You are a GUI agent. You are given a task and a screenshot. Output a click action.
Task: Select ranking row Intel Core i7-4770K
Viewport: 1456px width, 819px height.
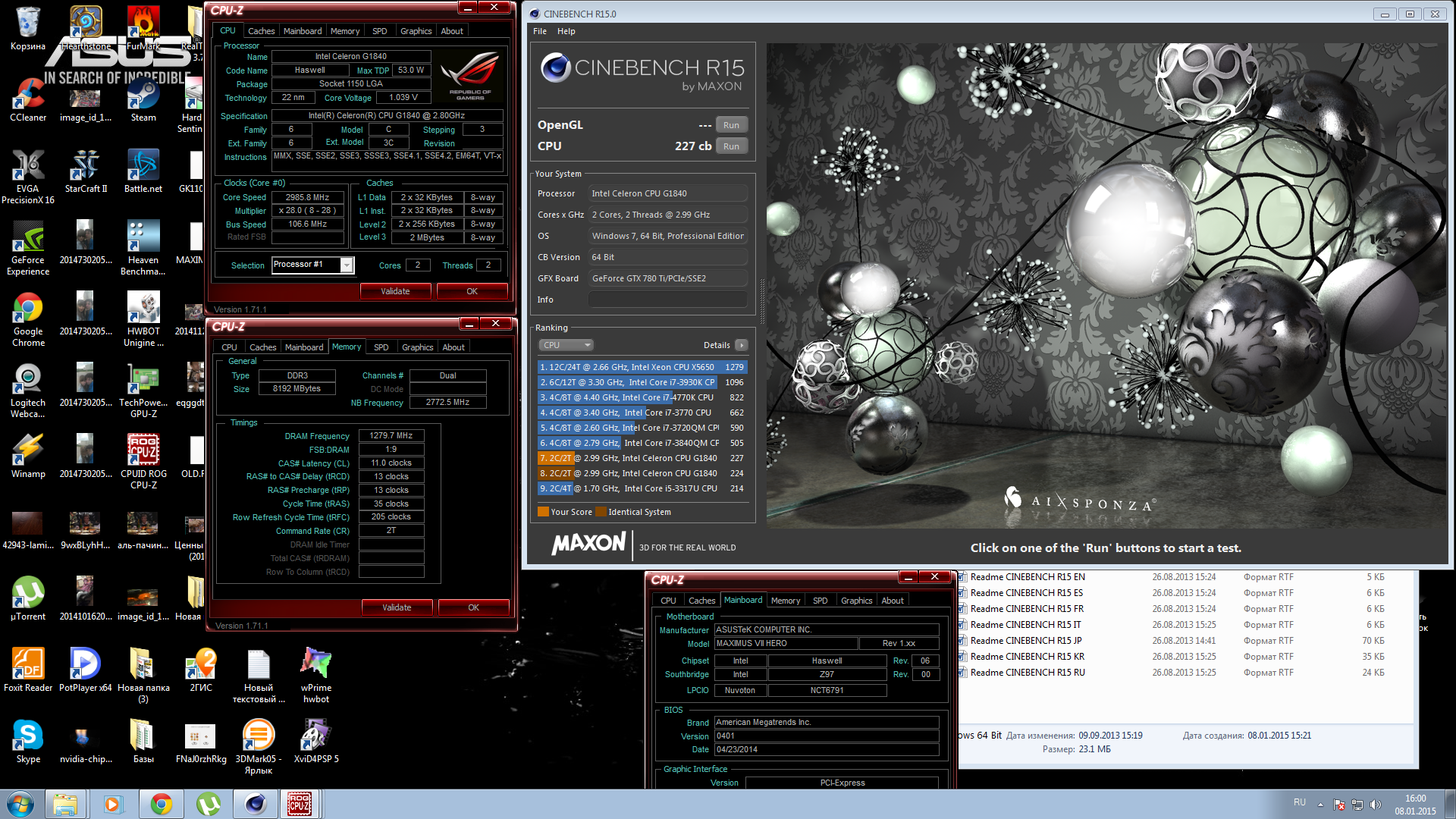coord(642,397)
